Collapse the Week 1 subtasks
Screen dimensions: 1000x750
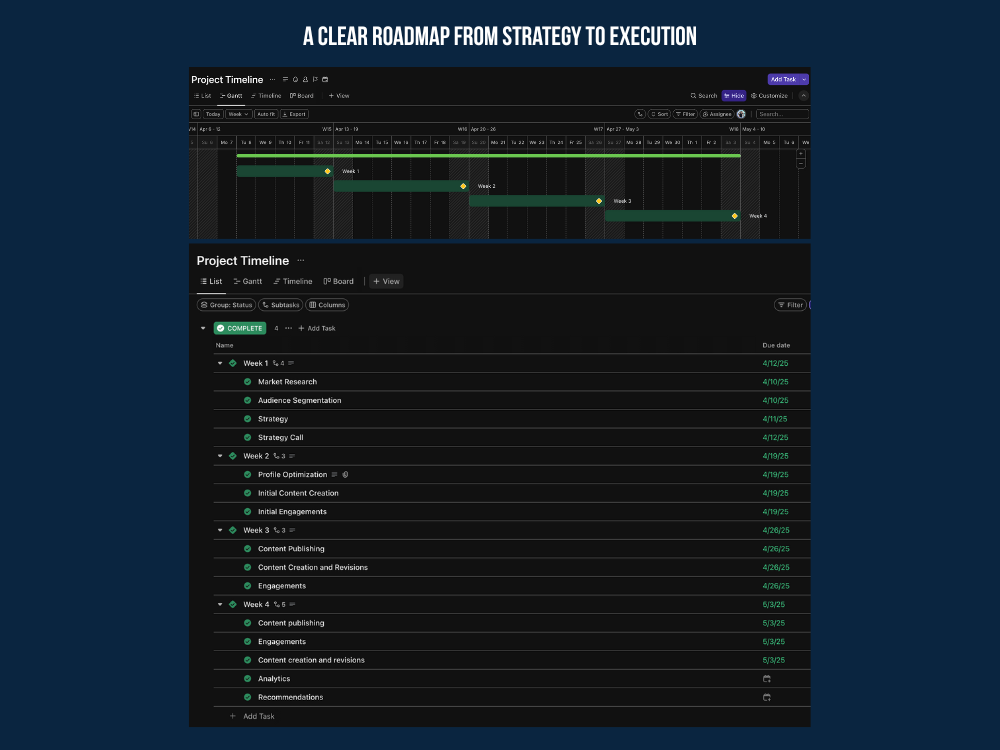[220, 364]
